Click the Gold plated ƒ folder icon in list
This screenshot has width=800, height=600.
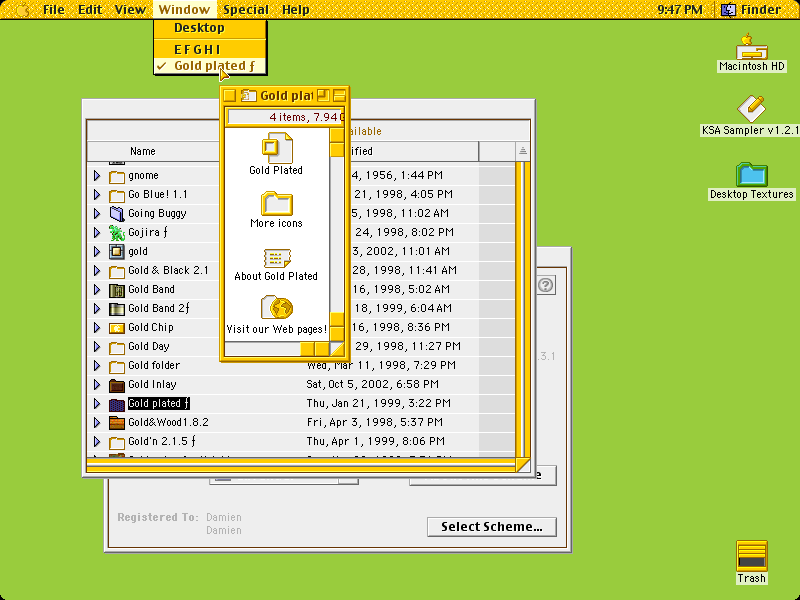pyautogui.click(x=117, y=404)
